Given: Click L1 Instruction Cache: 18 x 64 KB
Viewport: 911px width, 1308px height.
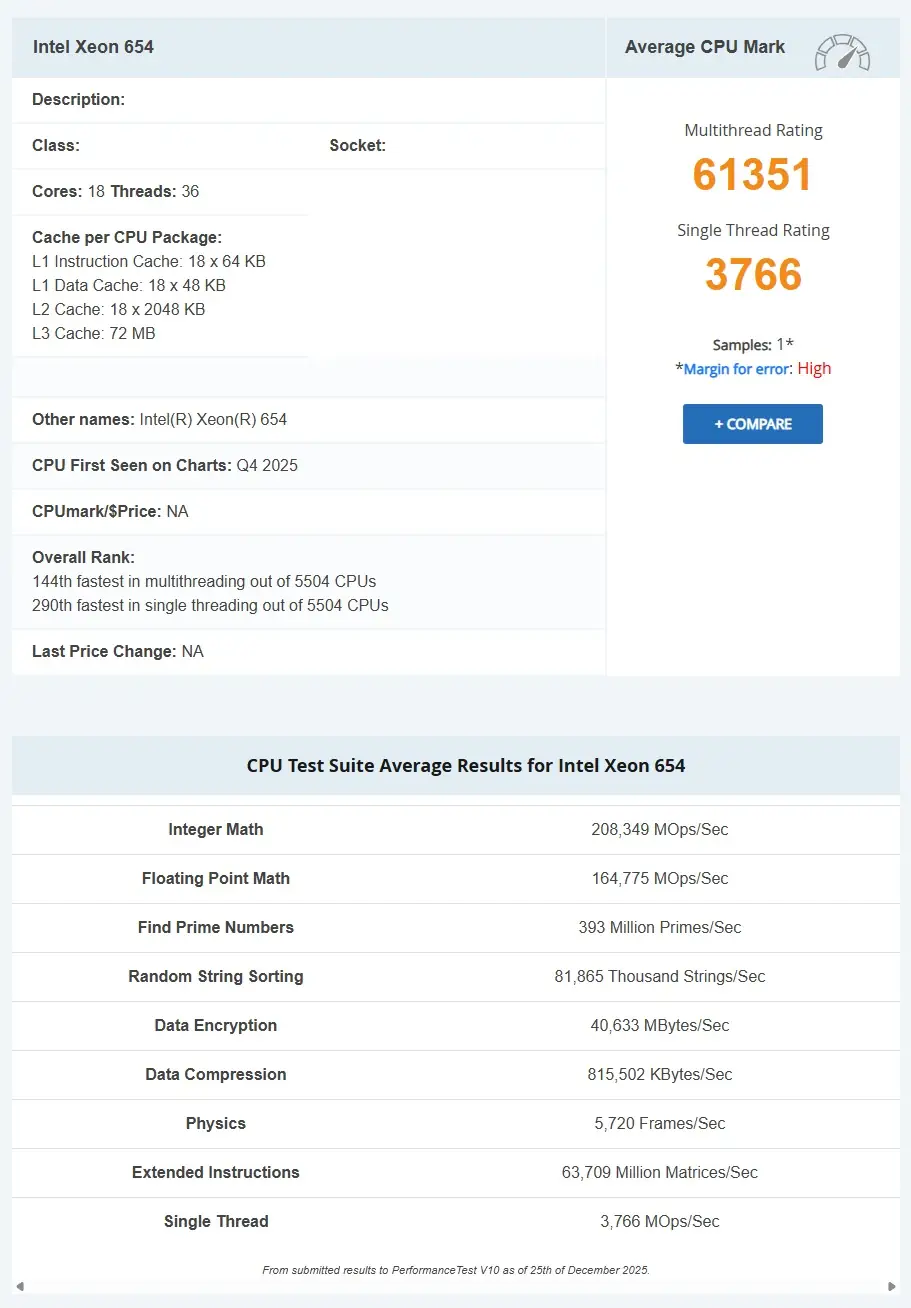Looking at the screenshot, I should coord(149,262).
